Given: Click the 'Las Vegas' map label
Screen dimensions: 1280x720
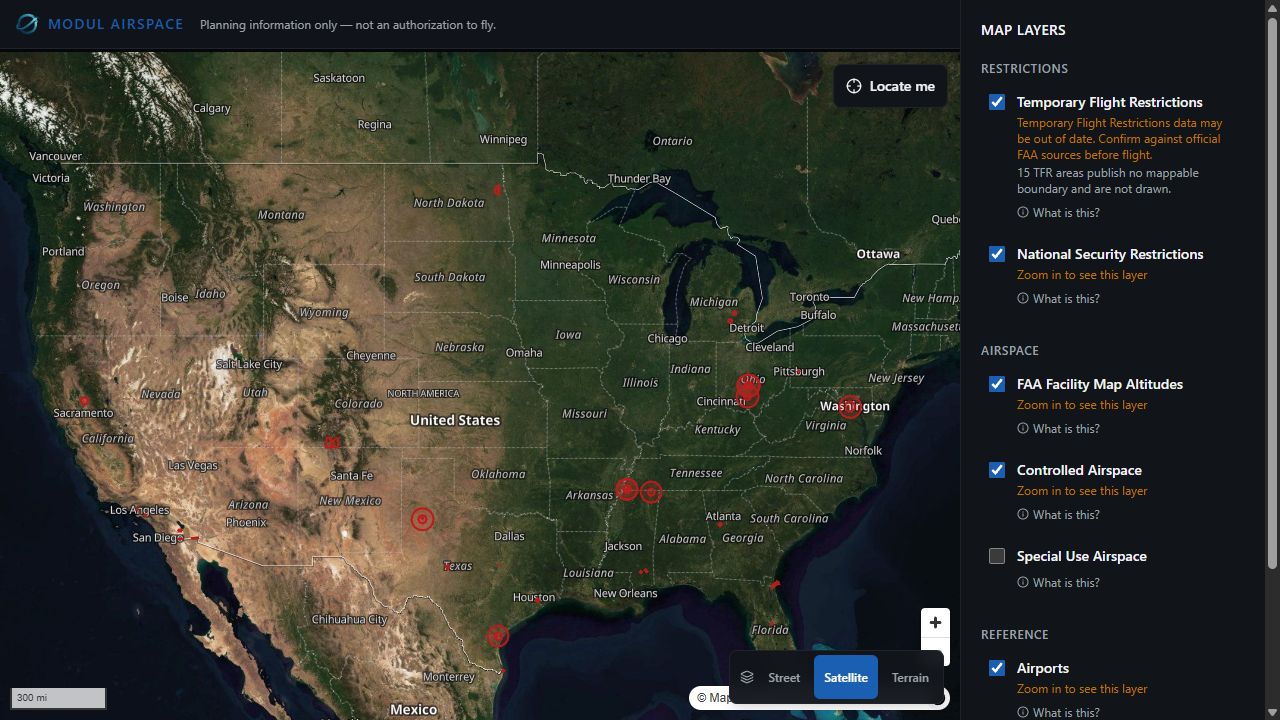Looking at the screenshot, I should tap(193, 466).
